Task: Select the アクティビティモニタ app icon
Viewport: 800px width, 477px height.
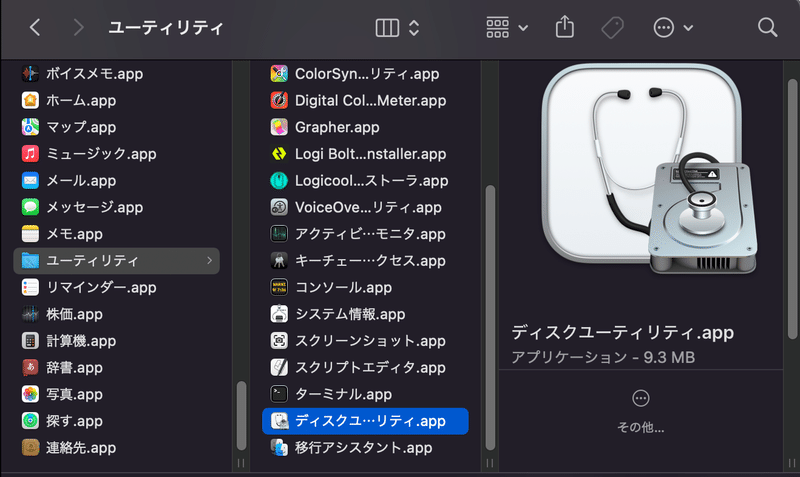Action: [x=279, y=234]
